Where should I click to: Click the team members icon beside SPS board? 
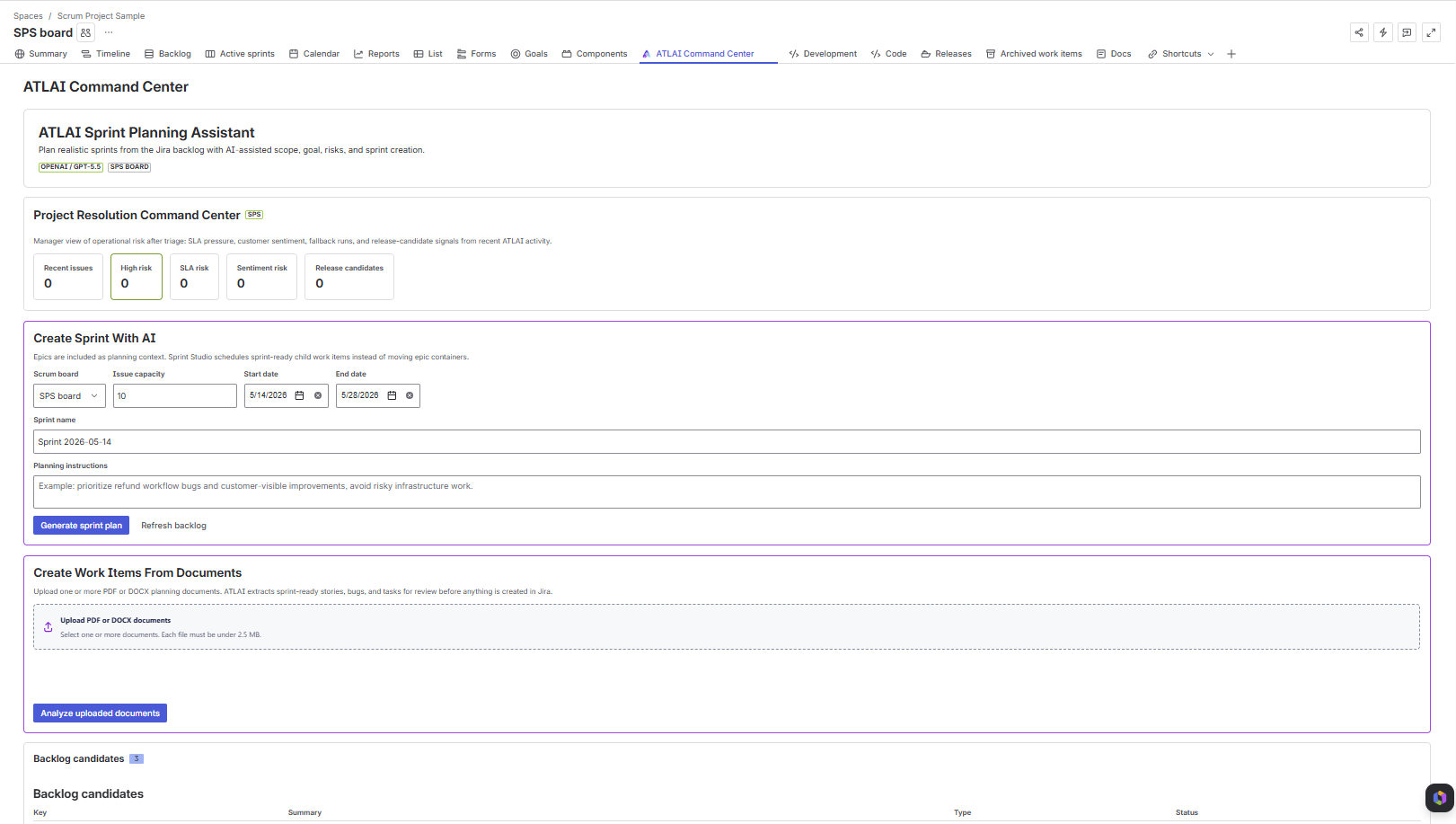(x=85, y=32)
